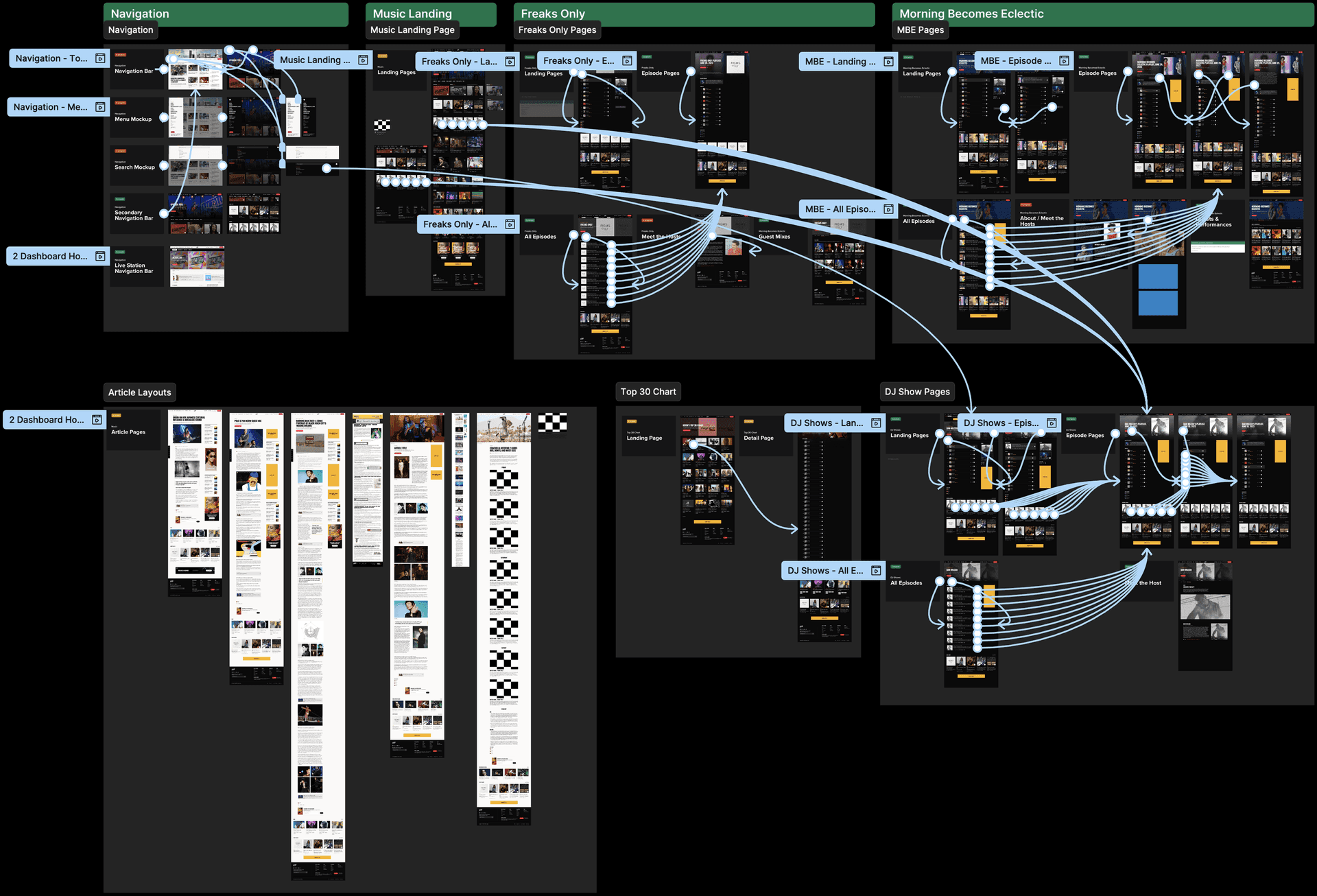Click the 'Article Layouts' section label
This screenshot has width=1317, height=896.
(139, 392)
